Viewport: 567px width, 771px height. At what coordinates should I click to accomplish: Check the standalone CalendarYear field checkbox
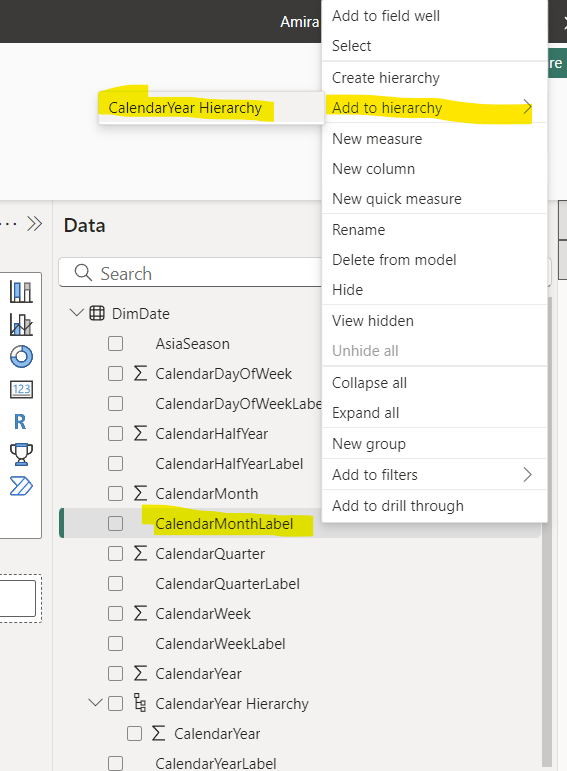click(x=116, y=674)
